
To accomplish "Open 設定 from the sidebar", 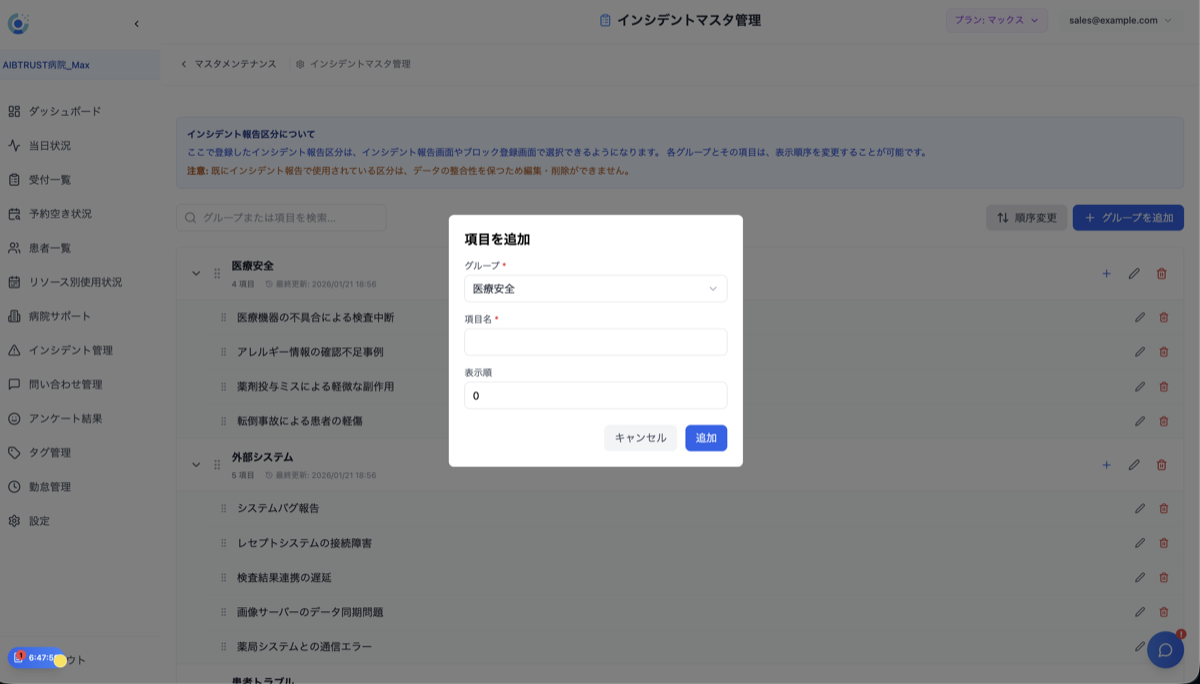I will (44, 521).
